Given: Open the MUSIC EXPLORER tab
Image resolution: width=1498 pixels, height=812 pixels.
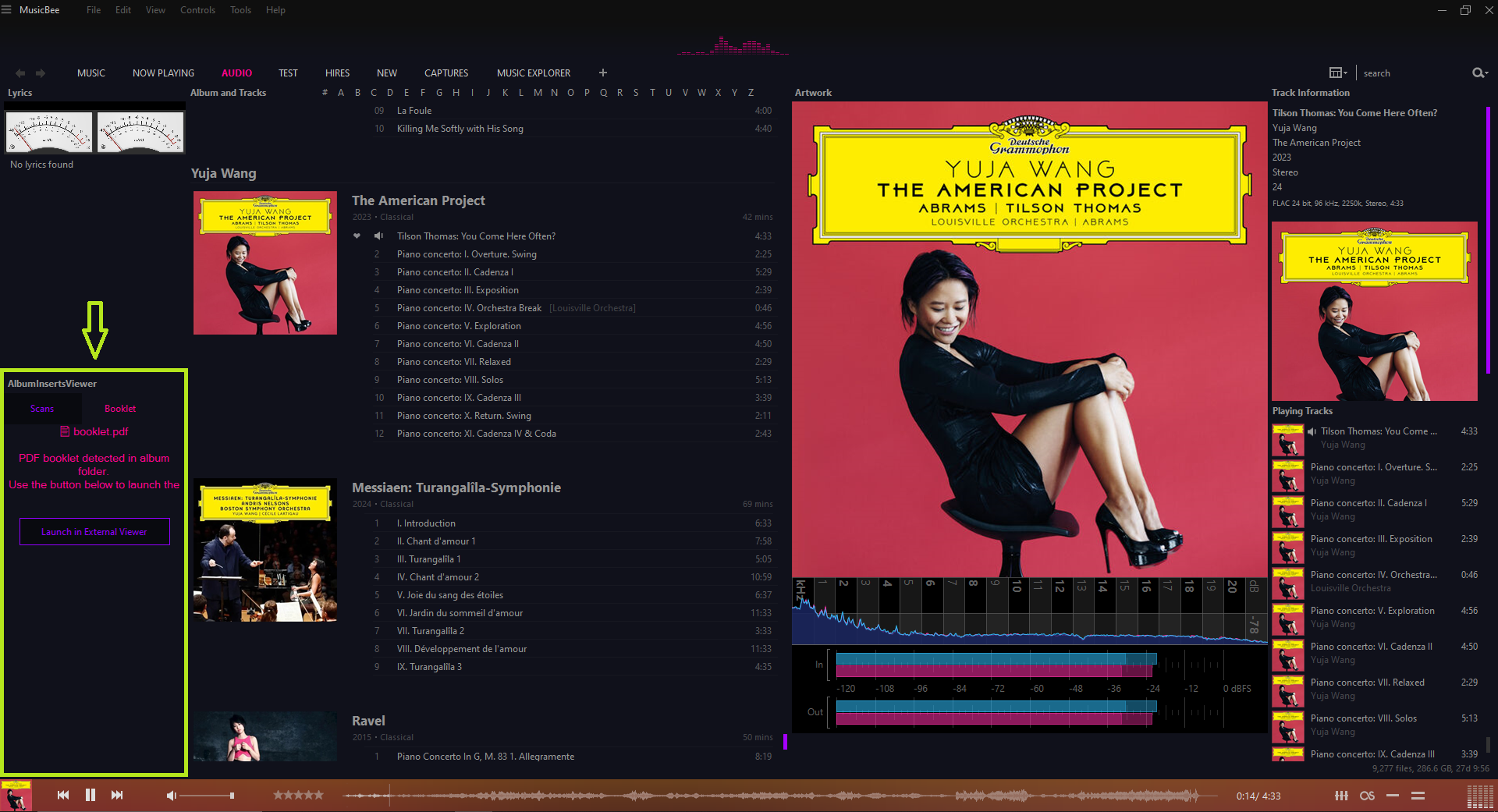Looking at the screenshot, I should [x=534, y=73].
